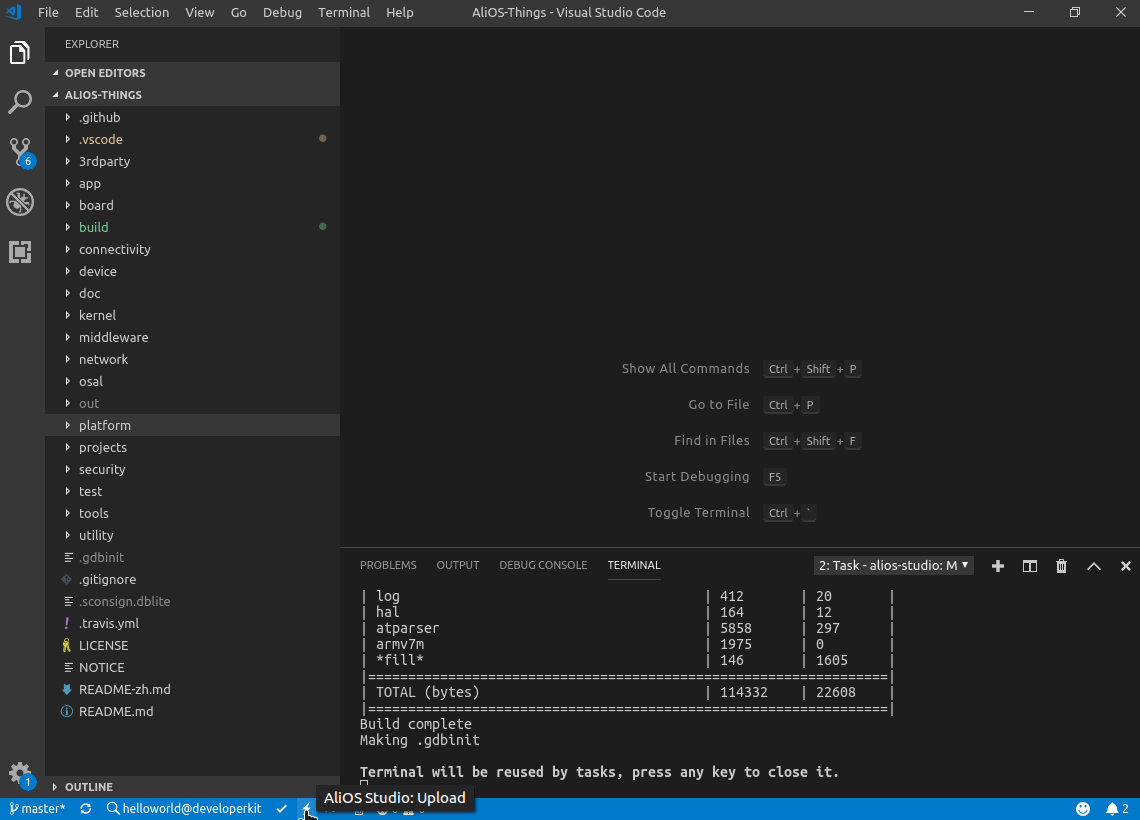Expand the security folder
This screenshot has width=1140, height=820.
tap(193, 469)
